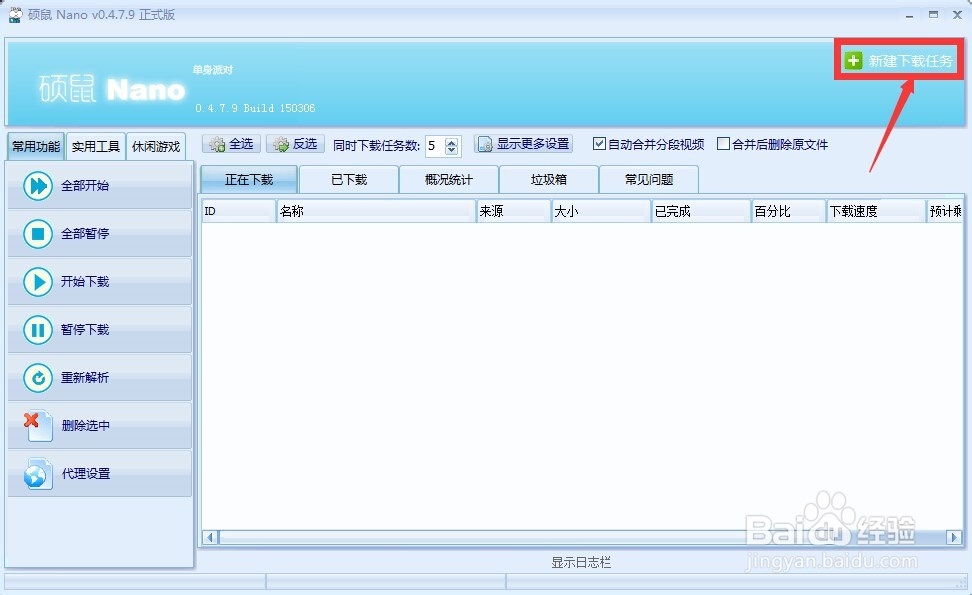Start all downloads with 全部开始
Viewport: 972px width, 595px height.
tap(100, 185)
